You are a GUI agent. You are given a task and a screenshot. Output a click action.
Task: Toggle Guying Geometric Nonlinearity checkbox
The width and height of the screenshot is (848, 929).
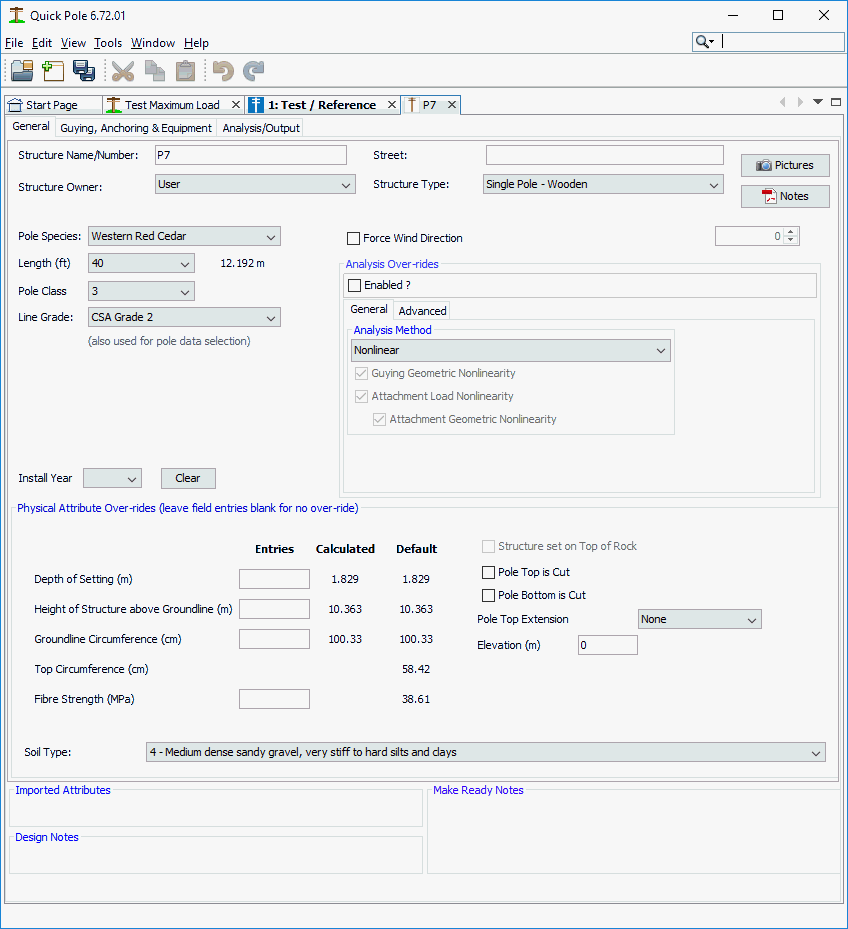coord(361,373)
